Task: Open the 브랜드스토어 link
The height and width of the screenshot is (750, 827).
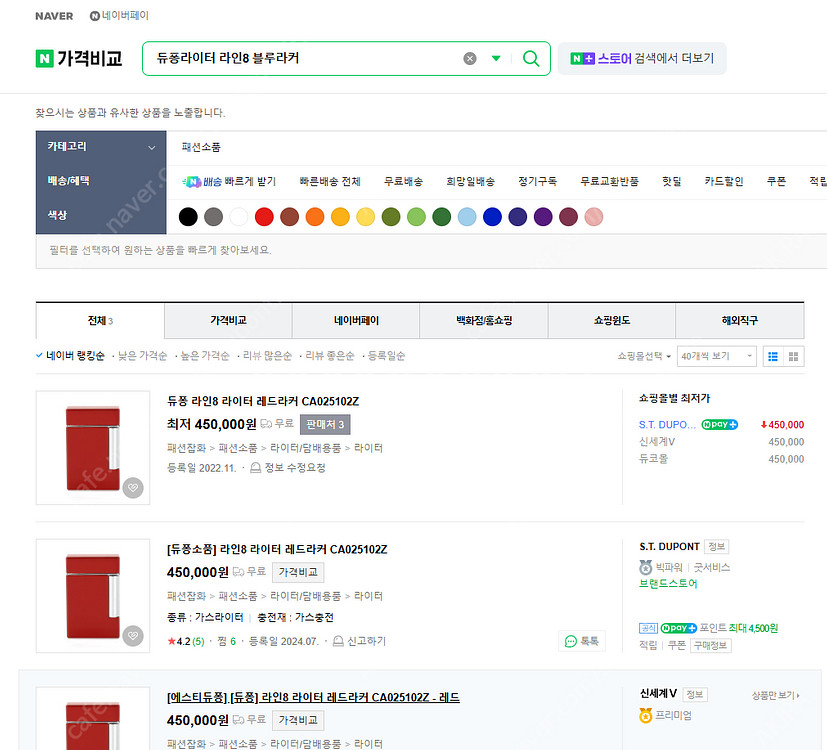Action: pyautogui.click(x=668, y=583)
